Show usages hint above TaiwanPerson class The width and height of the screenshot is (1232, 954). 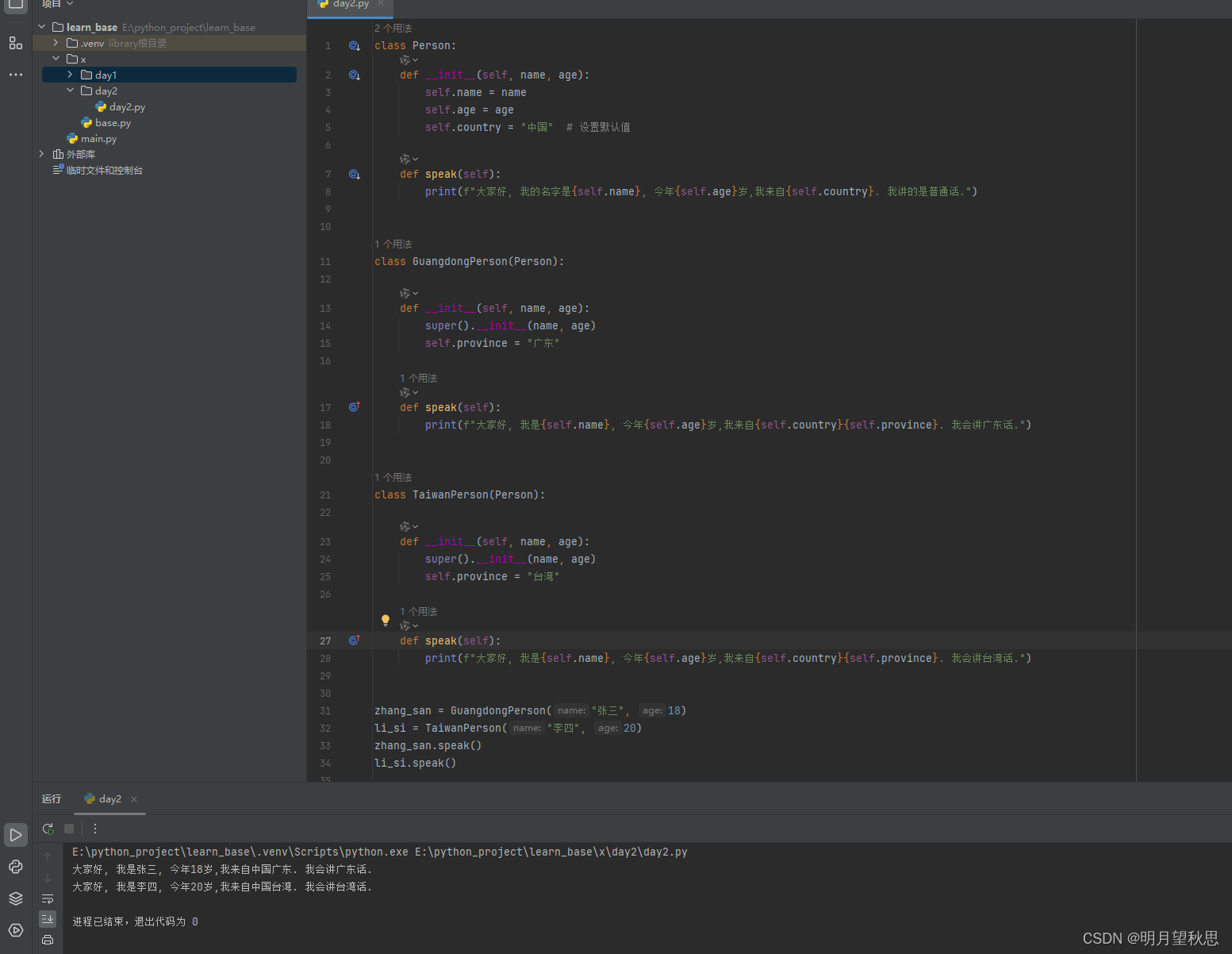pos(393,478)
